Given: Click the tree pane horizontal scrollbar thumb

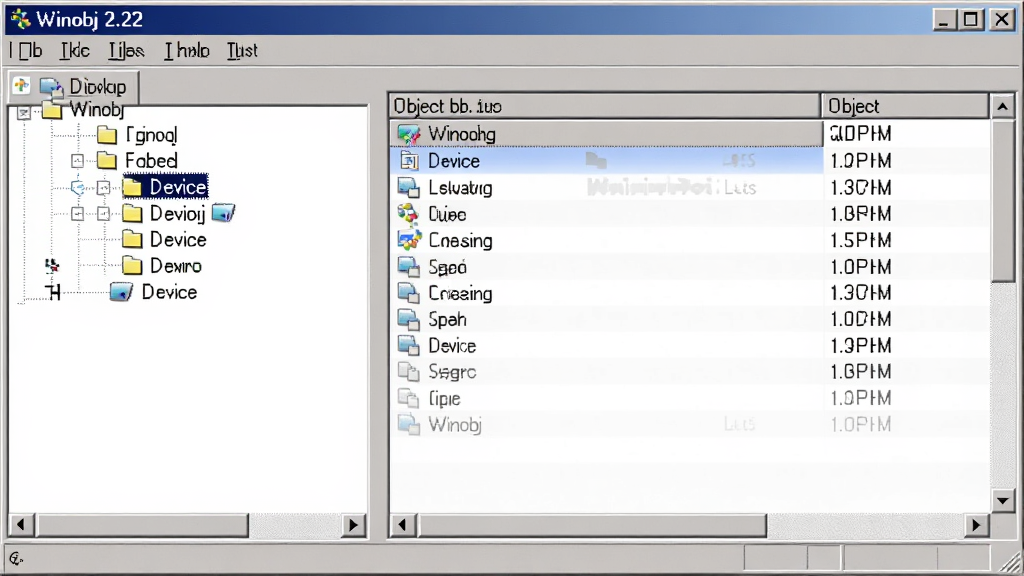Looking at the screenshot, I should pos(142,524).
